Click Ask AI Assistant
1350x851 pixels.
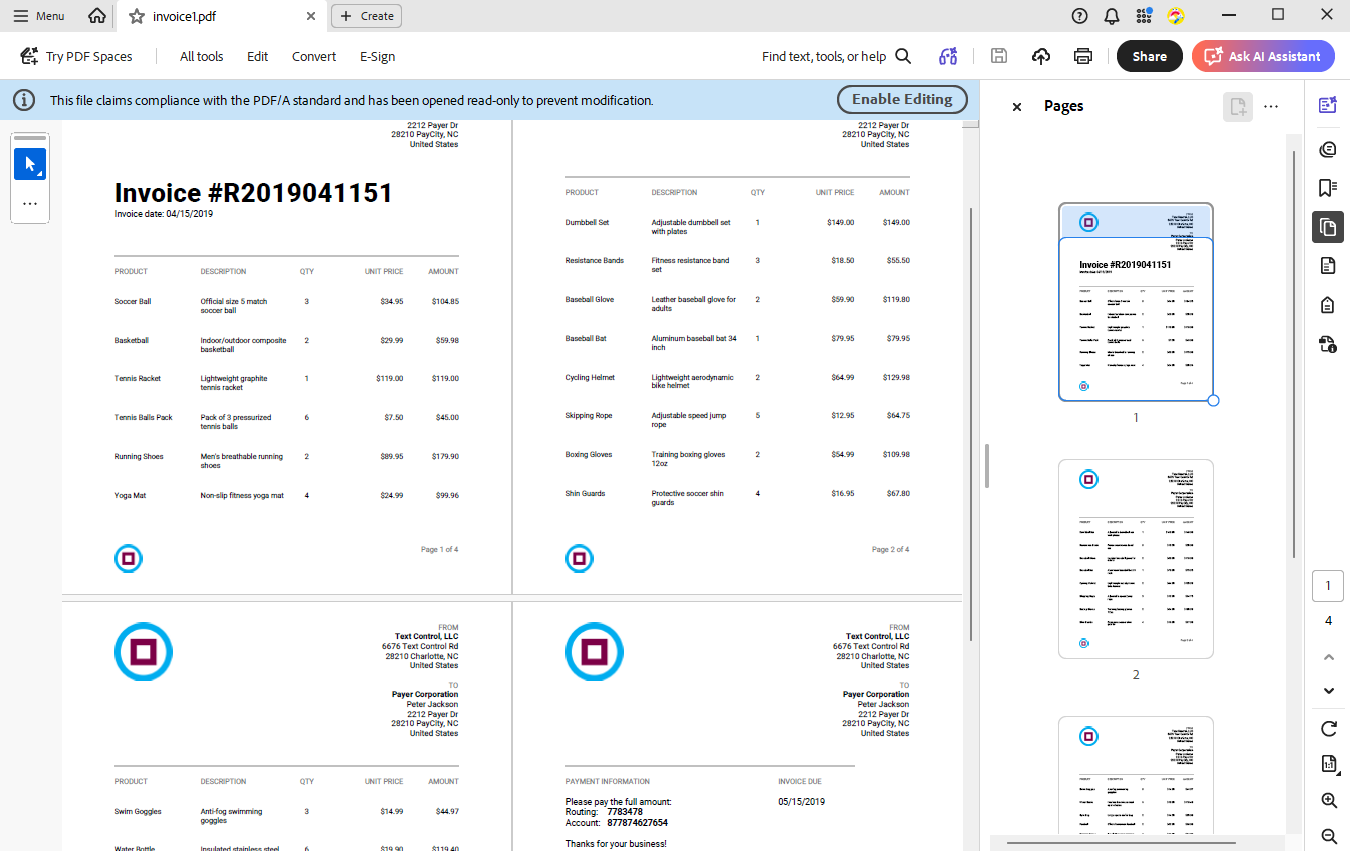point(1263,56)
